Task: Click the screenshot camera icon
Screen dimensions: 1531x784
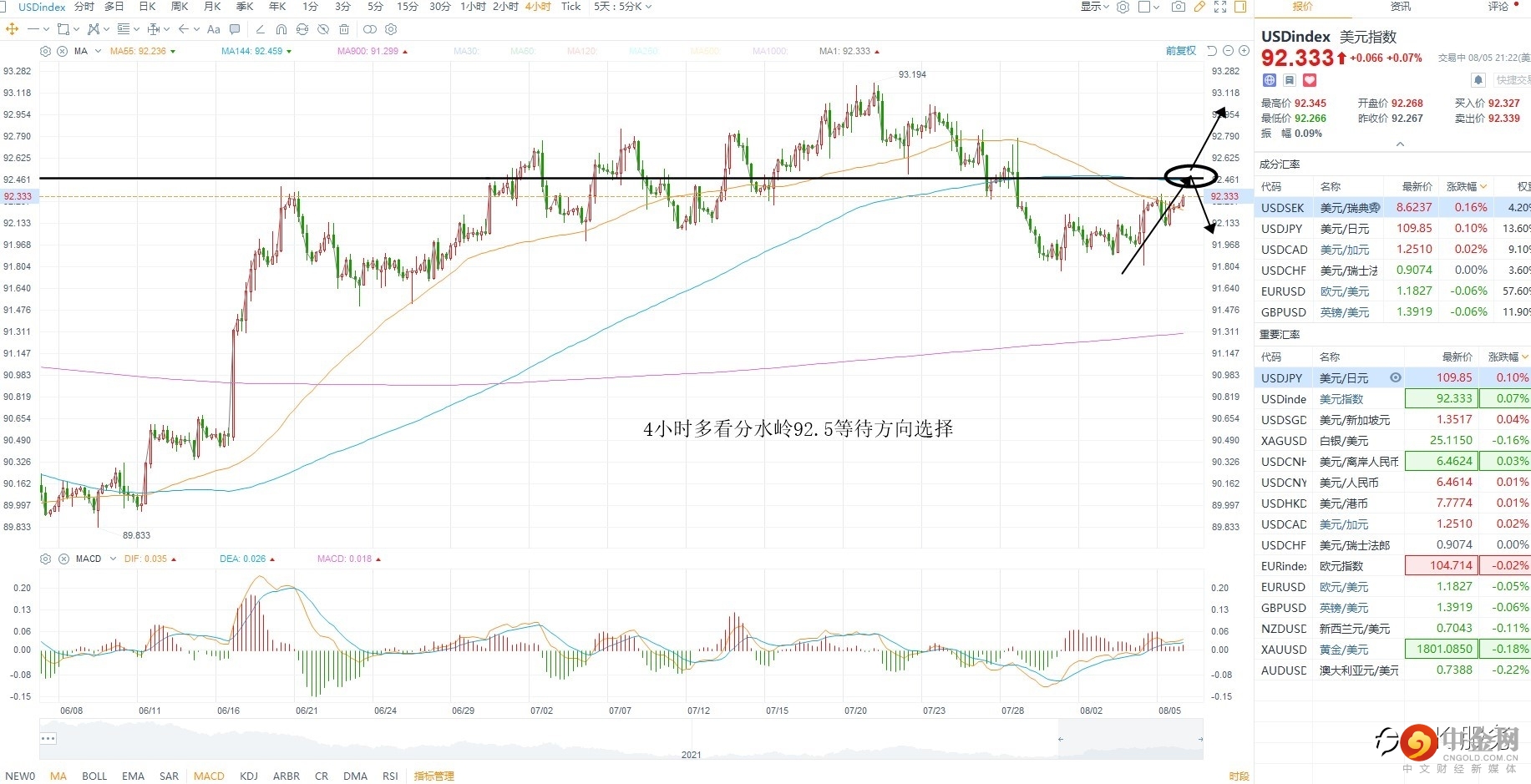Action: (1178, 7)
